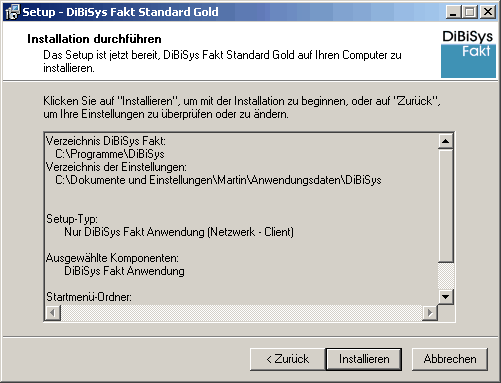Click the Startmenü-Ordner line
Viewport: 501px width, 383px height.
click(x=89, y=297)
